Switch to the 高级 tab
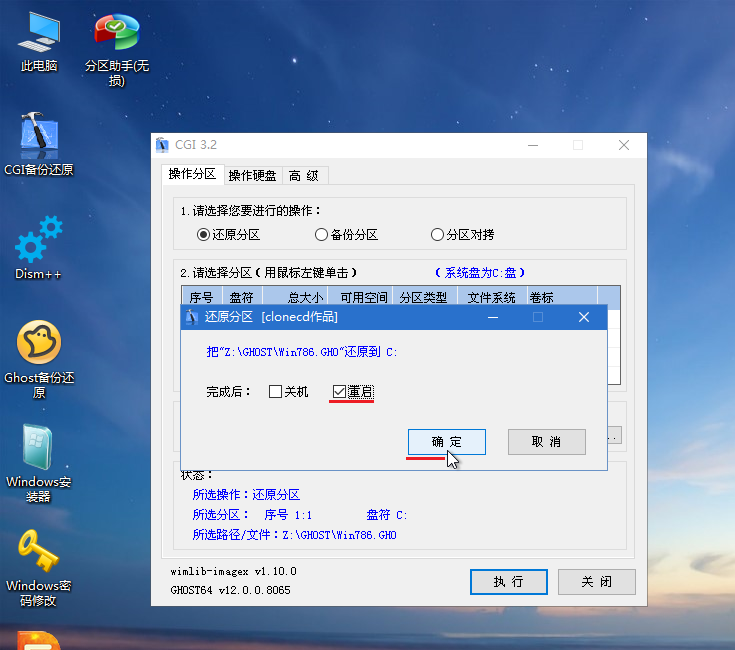This screenshot has height=650, width=735. click(304, 176)
